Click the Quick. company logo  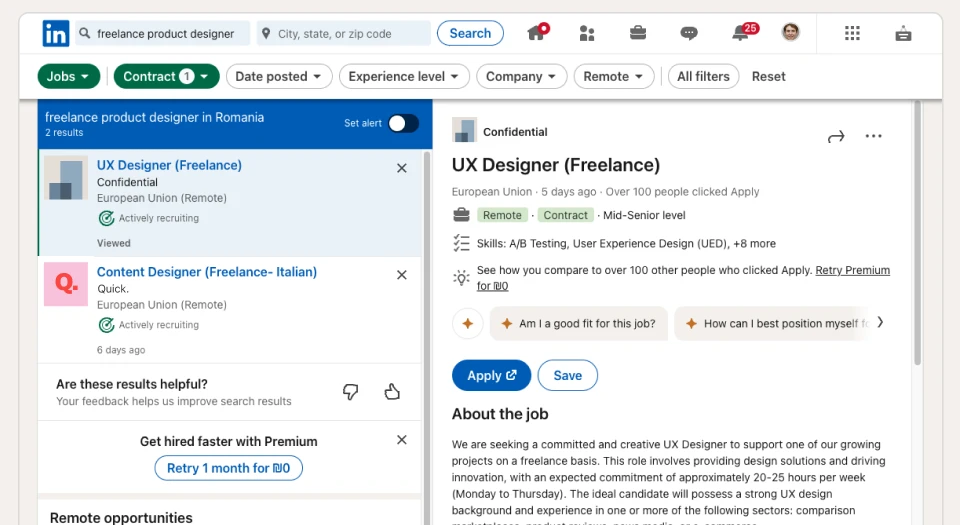pos(66,284)
